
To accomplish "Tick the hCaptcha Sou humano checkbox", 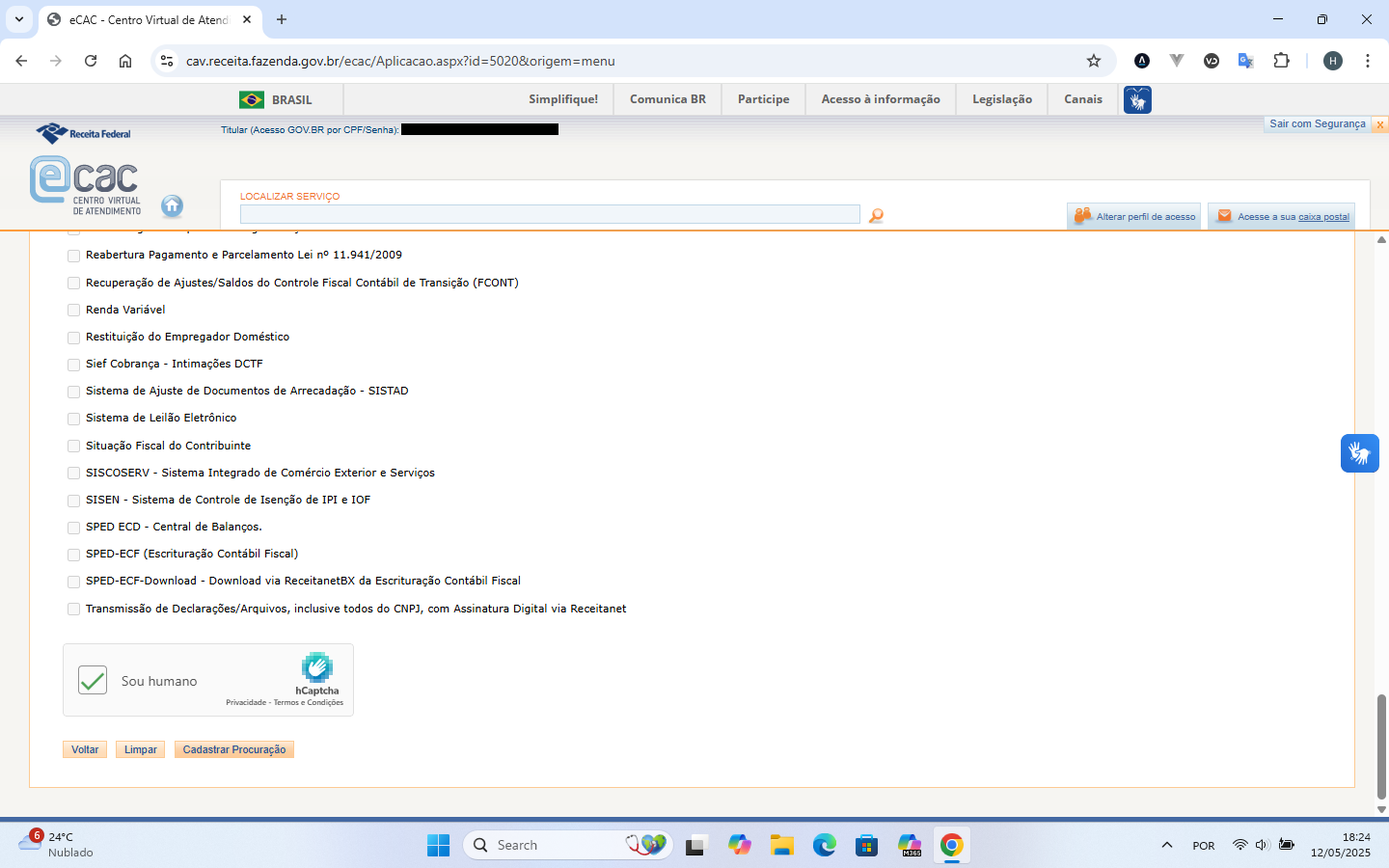I will [93, 680].
